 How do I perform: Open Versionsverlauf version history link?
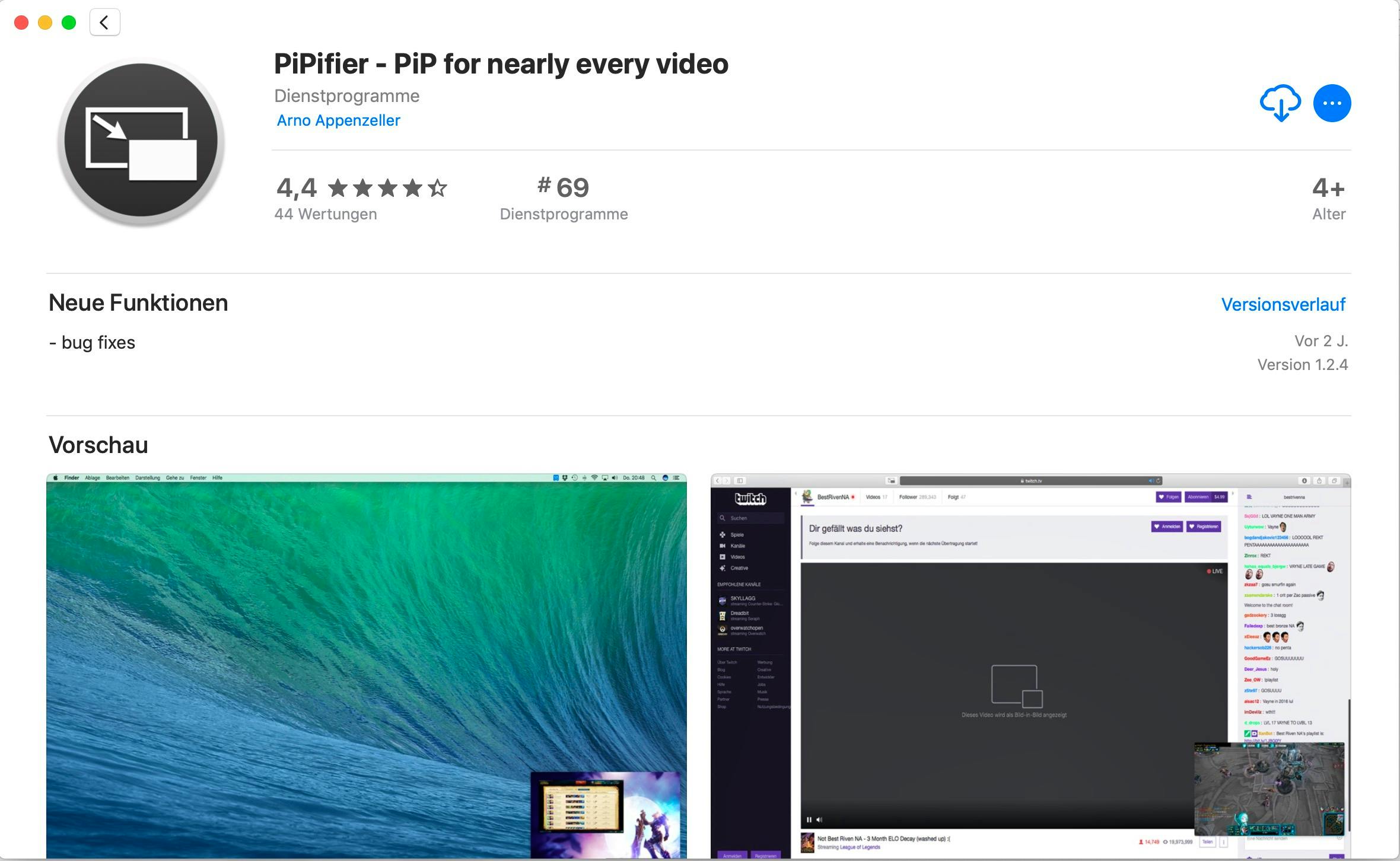coord(1283,304)
